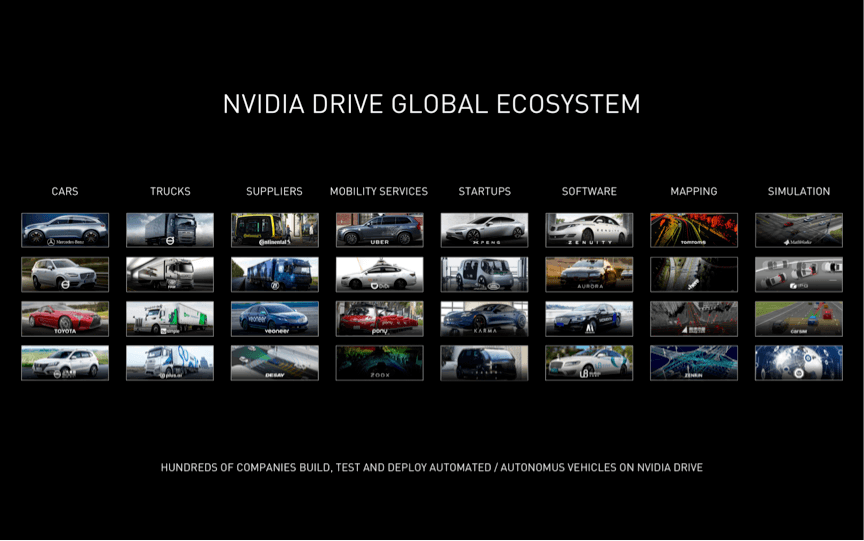Screen dimensions: 864x541
Task: Open the gray point-cloud thumbnail under Mapping
Action: click(694, 318)
